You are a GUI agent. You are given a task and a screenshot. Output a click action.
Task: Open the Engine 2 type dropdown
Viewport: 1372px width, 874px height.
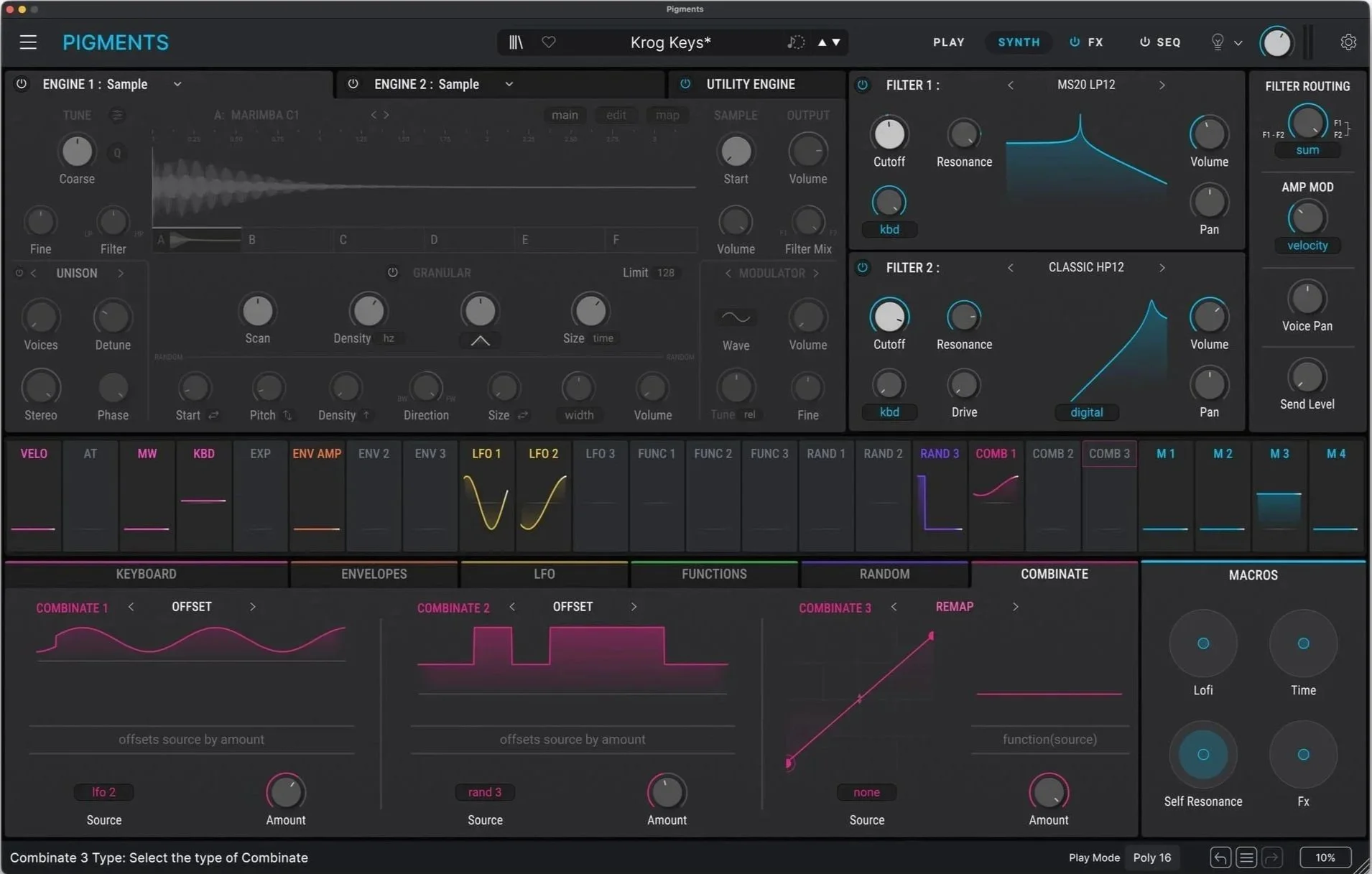(509, 84)
